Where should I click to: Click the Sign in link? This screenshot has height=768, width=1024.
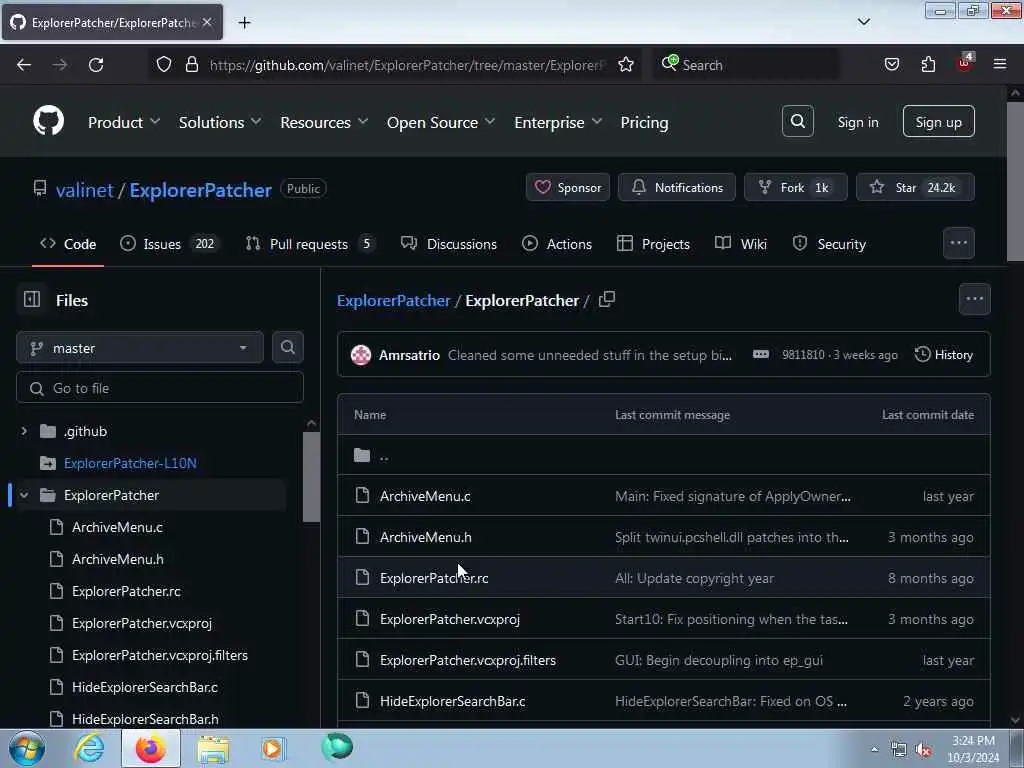(x=857, y=122)
